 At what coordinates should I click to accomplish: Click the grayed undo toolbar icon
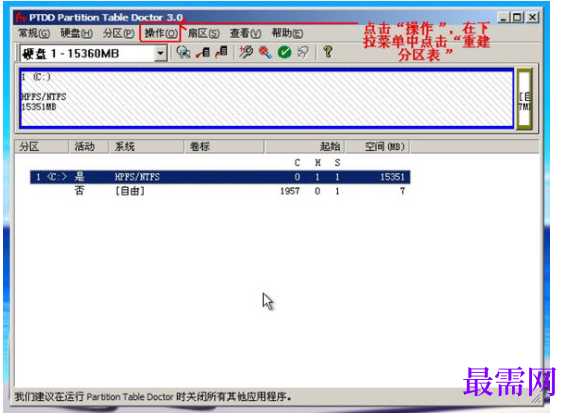pos(303,52)
